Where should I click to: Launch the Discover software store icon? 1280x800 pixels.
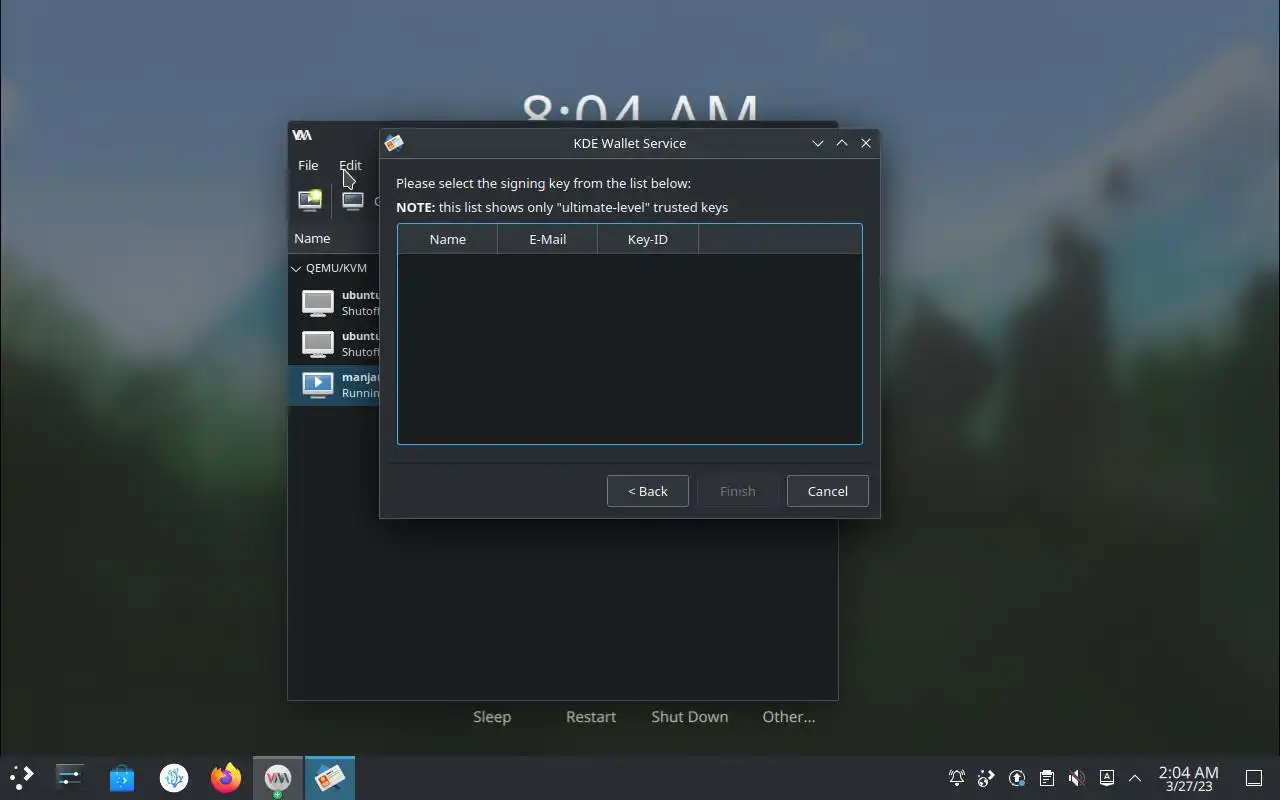point(122,777)
